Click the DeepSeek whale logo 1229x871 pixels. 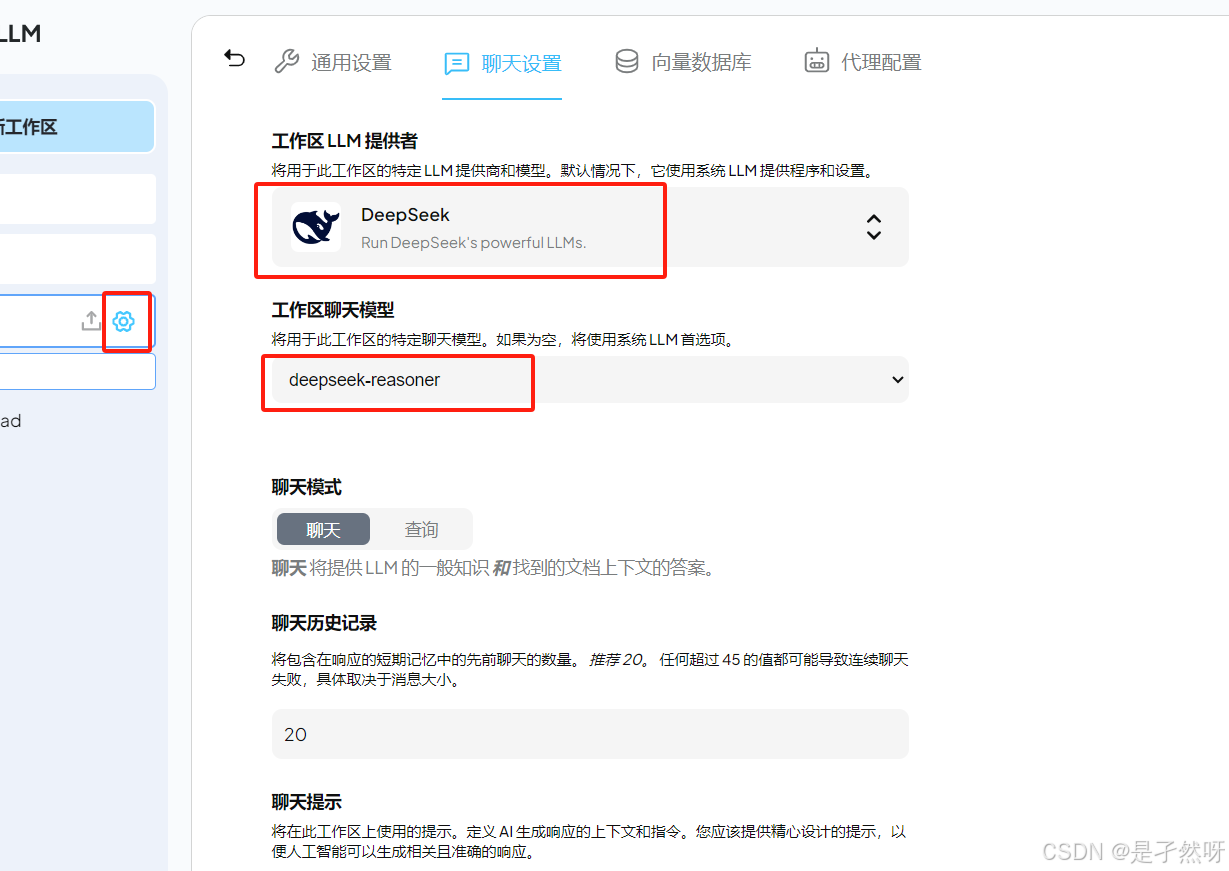(x=316, y=227)
